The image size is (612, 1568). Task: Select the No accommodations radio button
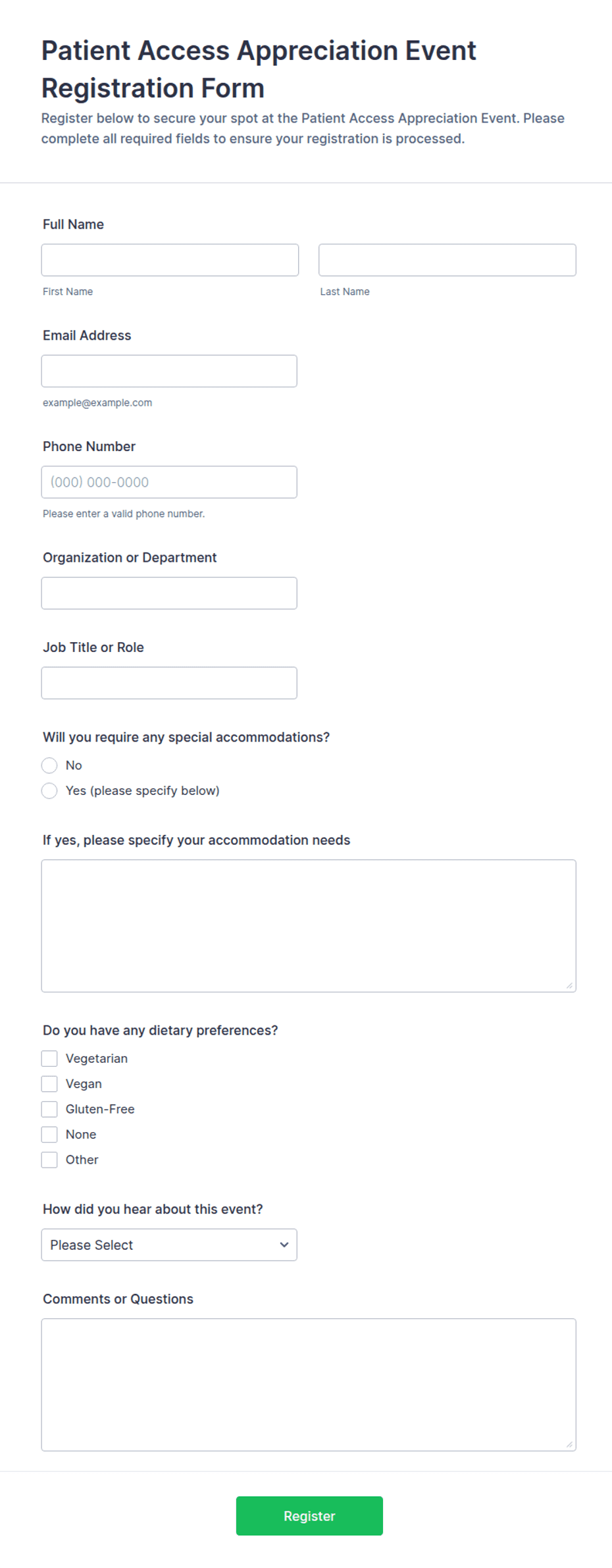pyautogui.click(x=49, y=765)
